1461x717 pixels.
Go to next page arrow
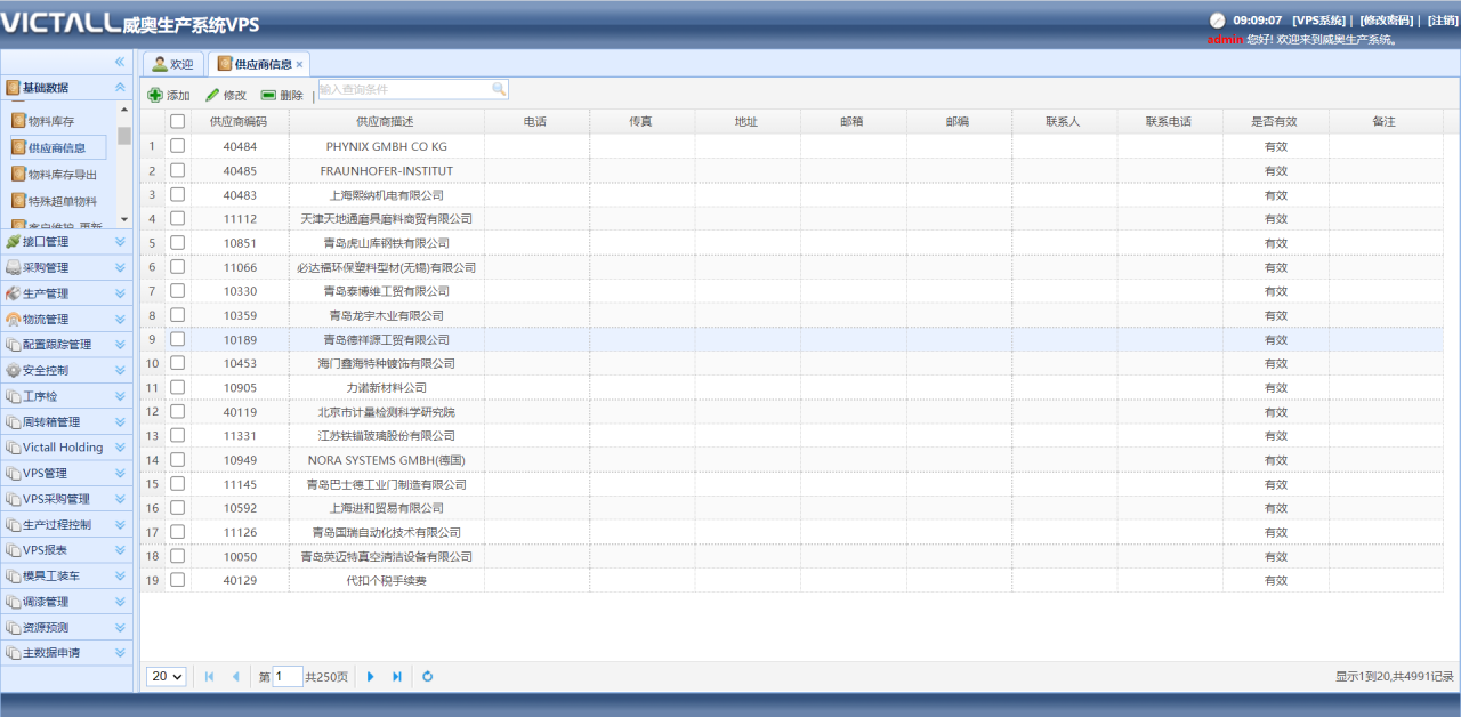(x=371, y=677)
